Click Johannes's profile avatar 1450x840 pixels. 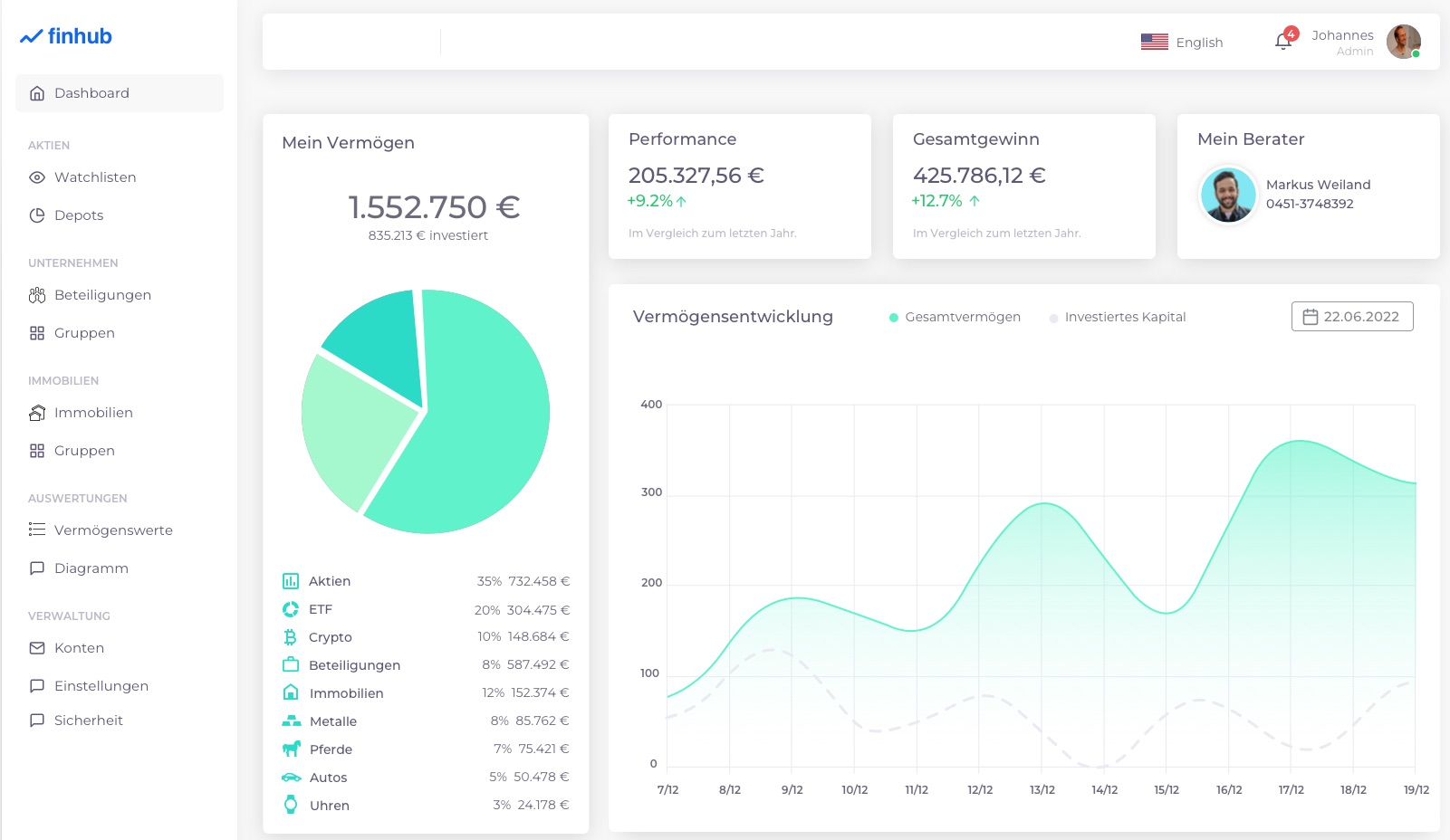[x=1404, y=42]
